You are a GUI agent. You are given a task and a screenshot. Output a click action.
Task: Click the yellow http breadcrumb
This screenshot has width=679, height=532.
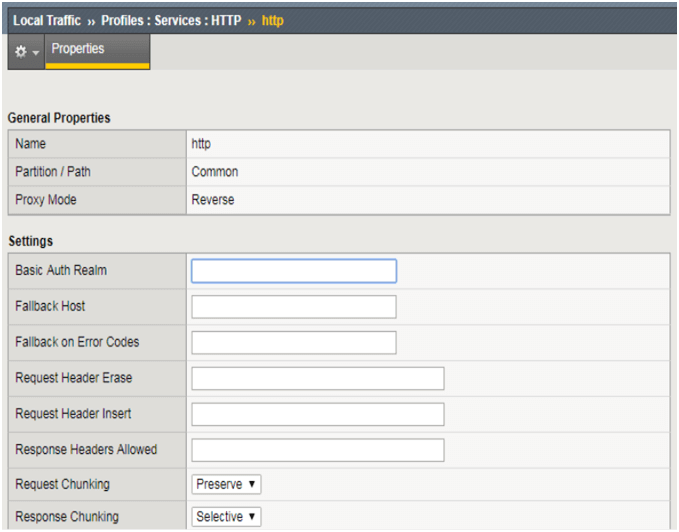(x=272, y=21)
